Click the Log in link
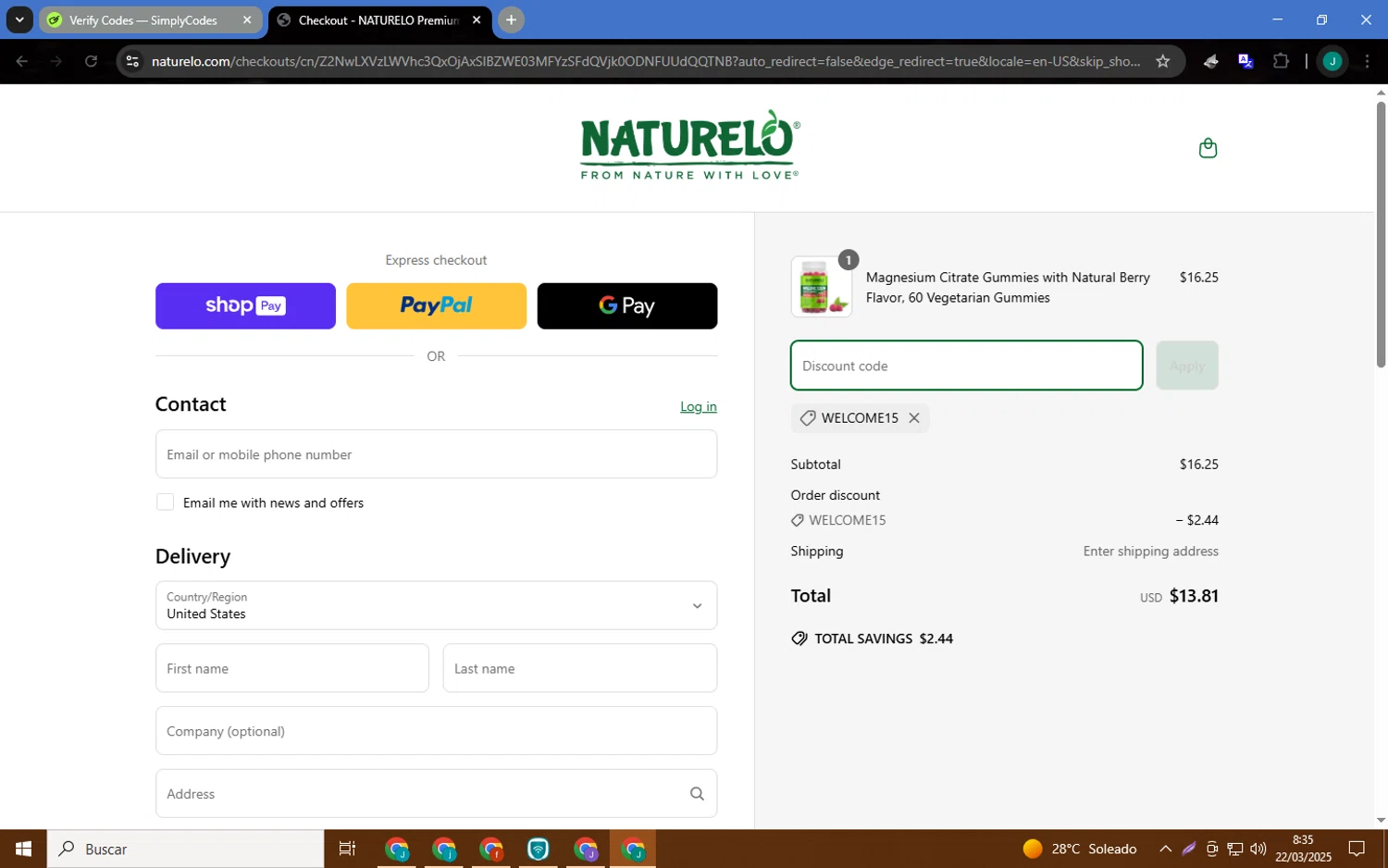The width and height of the screenshot is (1388, 868). (x=699, y=406)
